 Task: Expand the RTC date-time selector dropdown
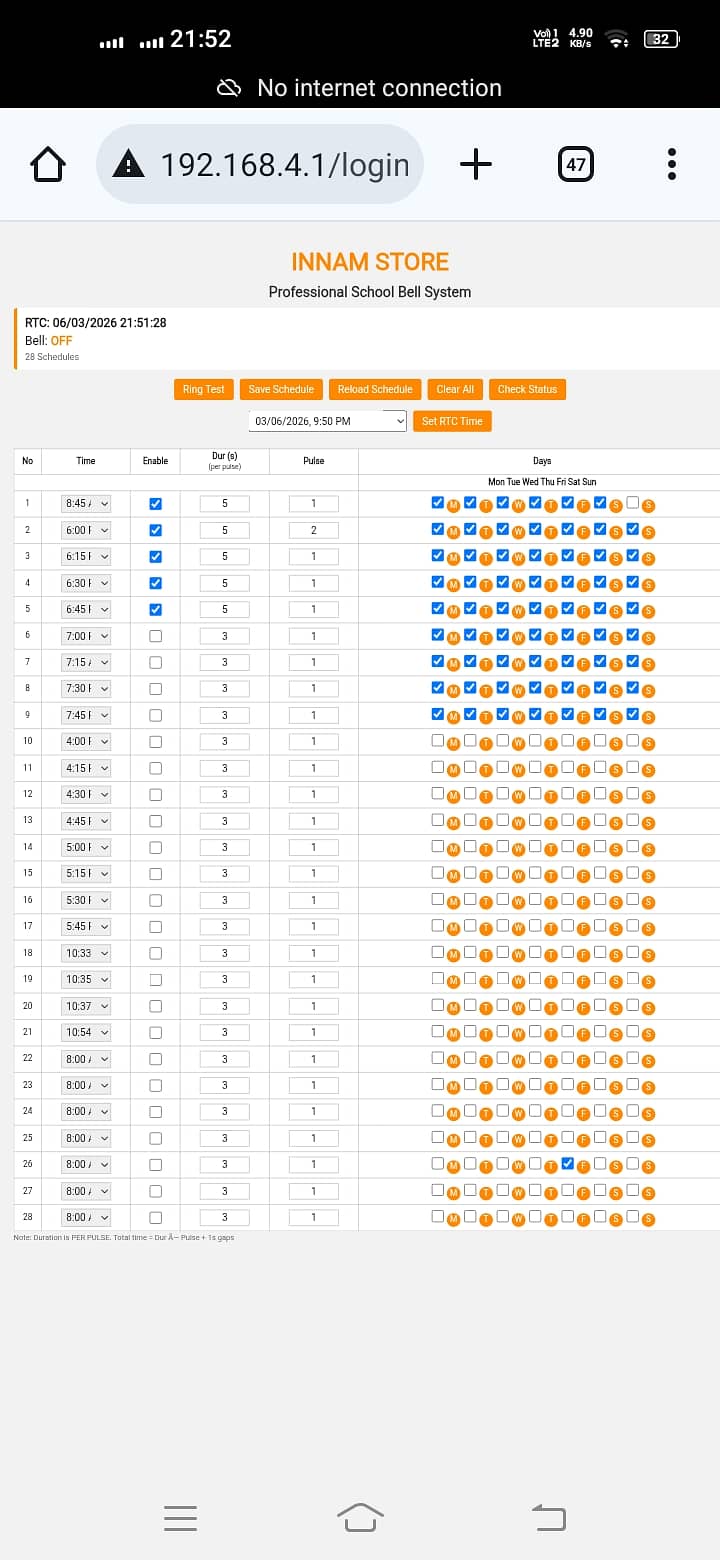[327, 421]
